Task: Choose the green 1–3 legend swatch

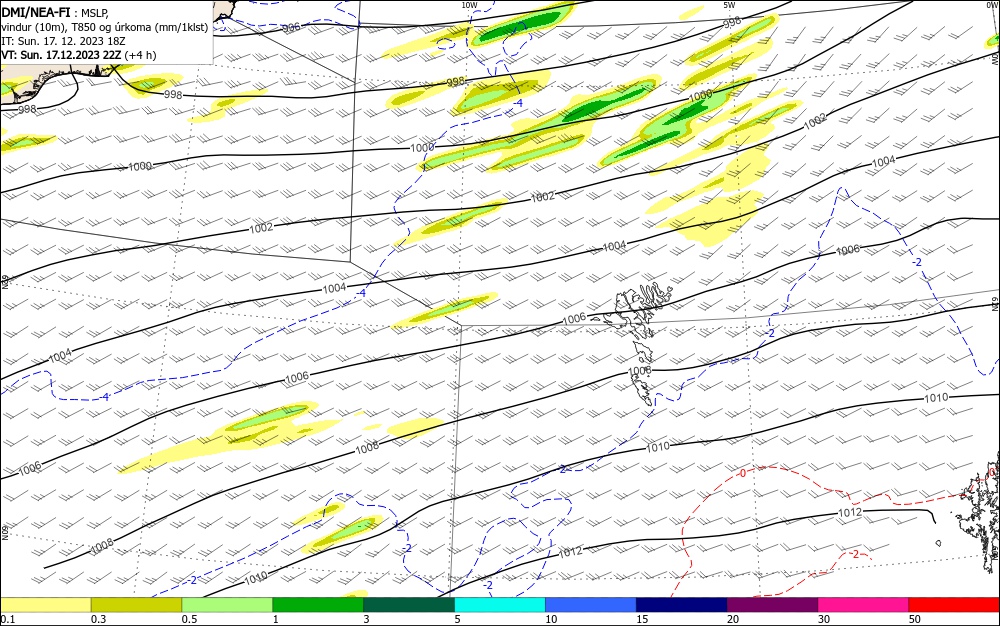Action: coord(318,605)
